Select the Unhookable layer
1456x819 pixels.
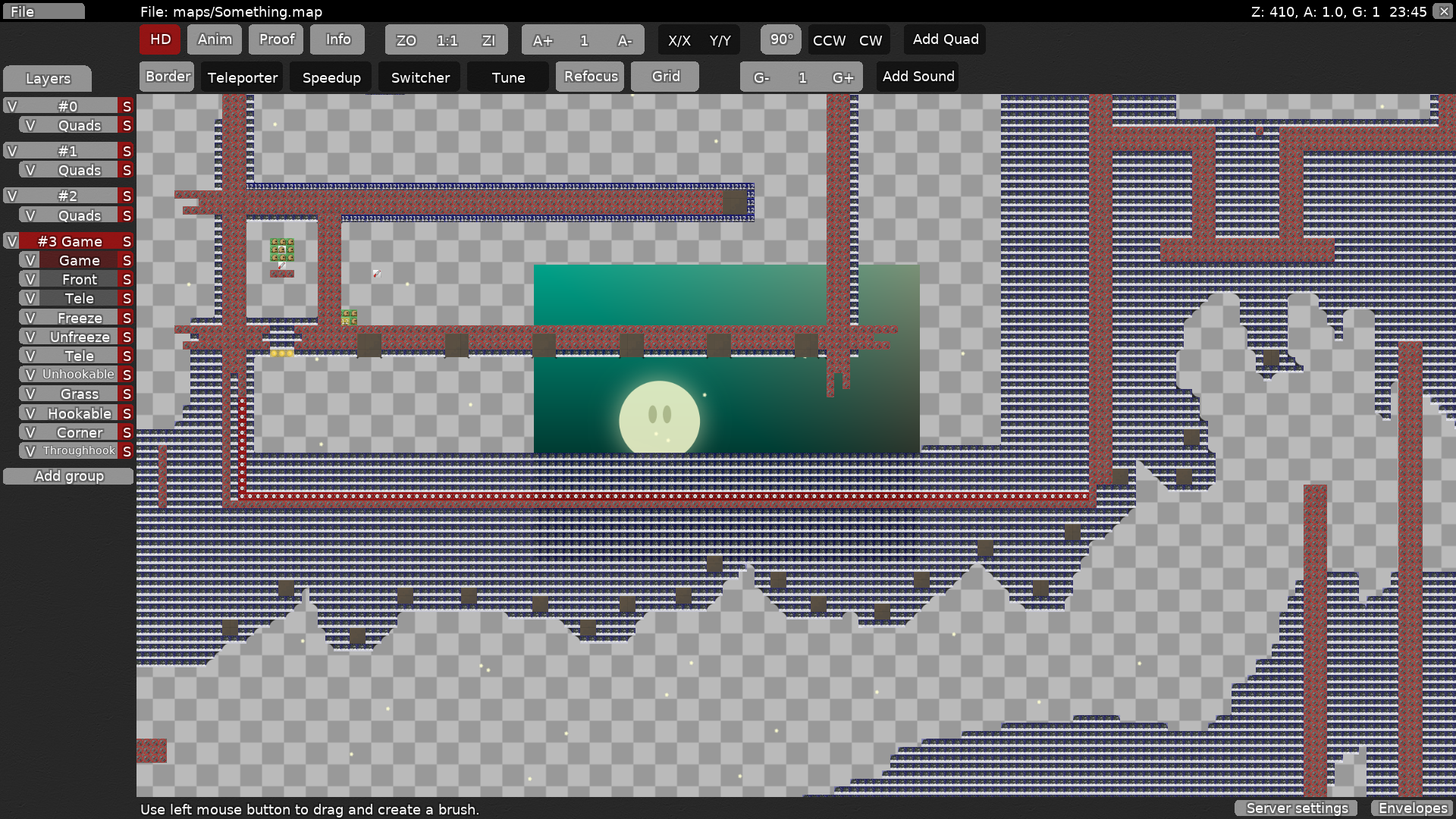click(78, 375)
